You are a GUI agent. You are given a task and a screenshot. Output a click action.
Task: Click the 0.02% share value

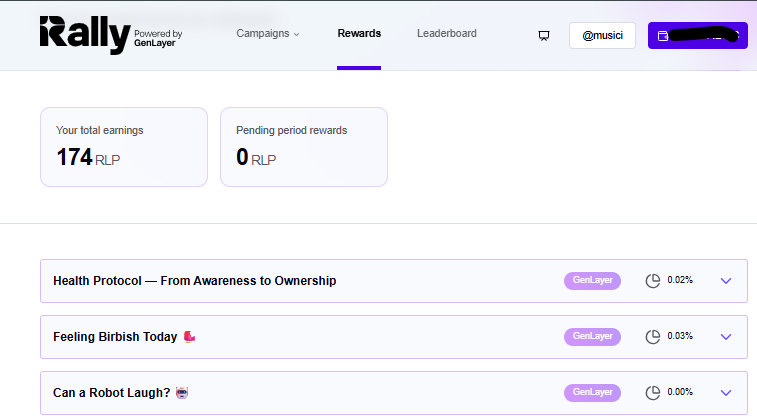[680, 280]
